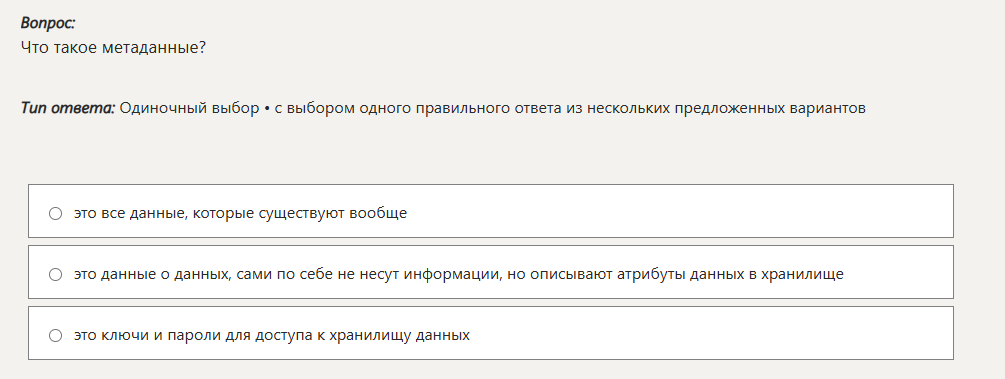The image size is (1005, 379).
Task: Click the bullet separator after 'Одиночный выбор'
Action: tap(267, 108)
